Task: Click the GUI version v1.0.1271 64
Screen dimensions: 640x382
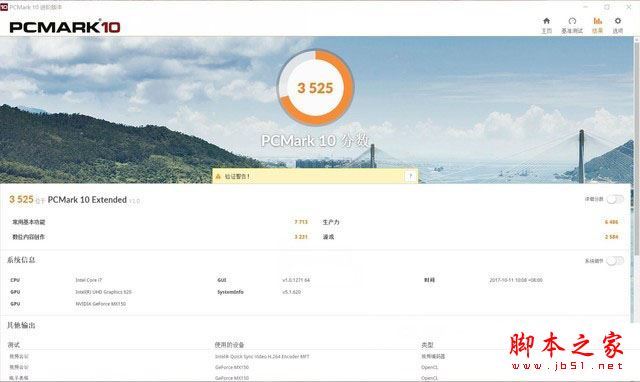Action: click(x=296, y=280)
